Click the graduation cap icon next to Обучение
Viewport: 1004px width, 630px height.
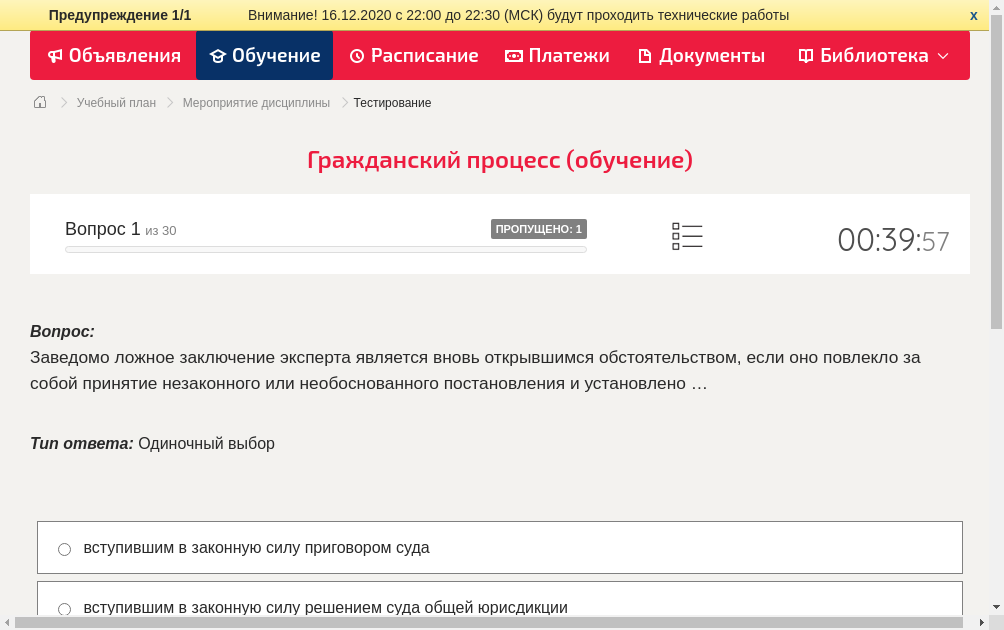(x=218, y=56)
